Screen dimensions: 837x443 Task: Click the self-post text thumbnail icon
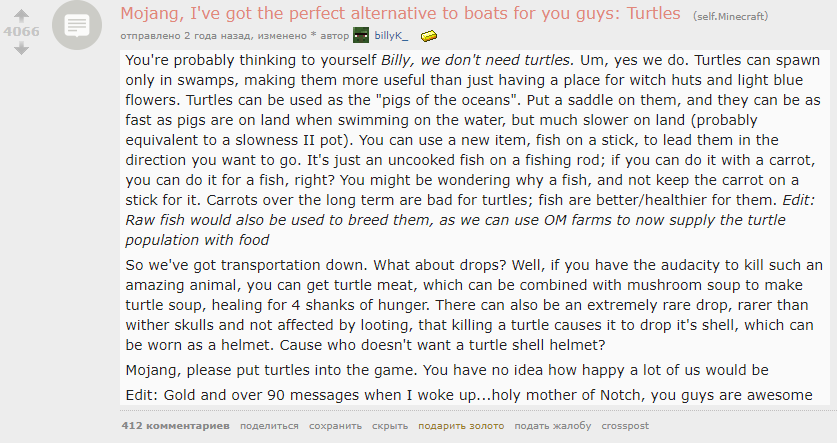76,28
